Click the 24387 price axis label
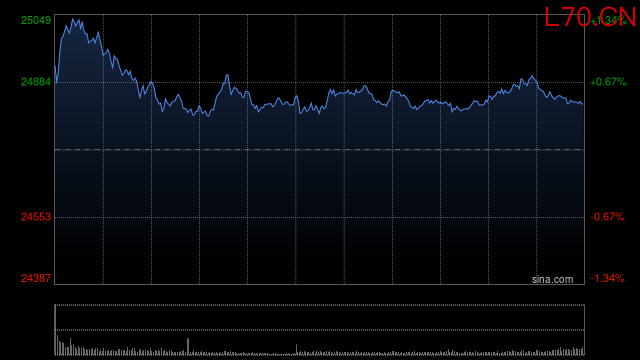640x360 pixels. tap(36, 278)
